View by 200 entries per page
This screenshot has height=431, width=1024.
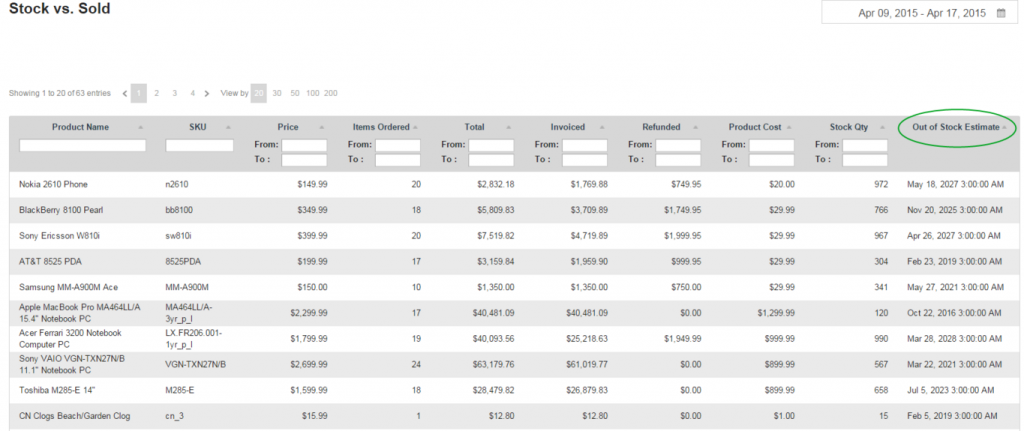tap(331, 93)
